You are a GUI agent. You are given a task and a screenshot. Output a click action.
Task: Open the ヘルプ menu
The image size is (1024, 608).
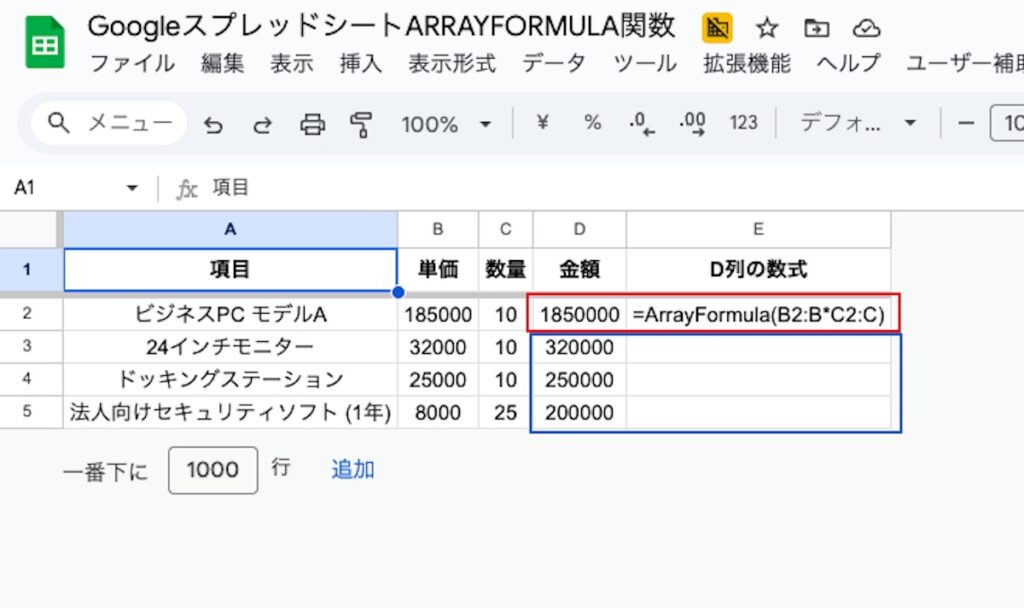848,63
